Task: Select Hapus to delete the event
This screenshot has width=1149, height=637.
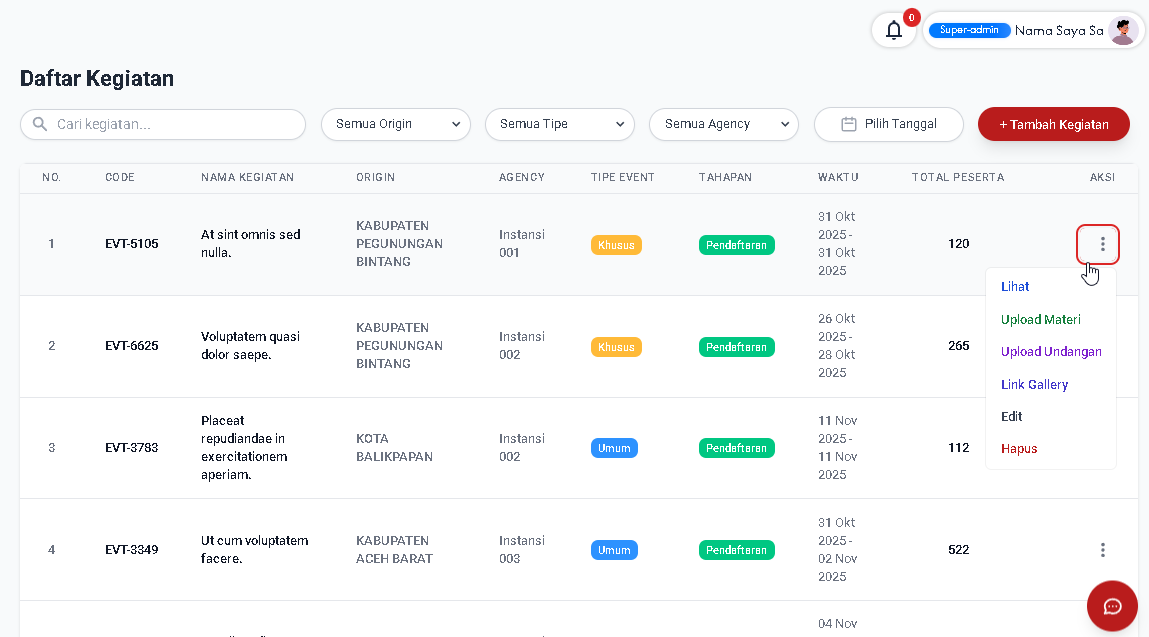Action: 1019,449
